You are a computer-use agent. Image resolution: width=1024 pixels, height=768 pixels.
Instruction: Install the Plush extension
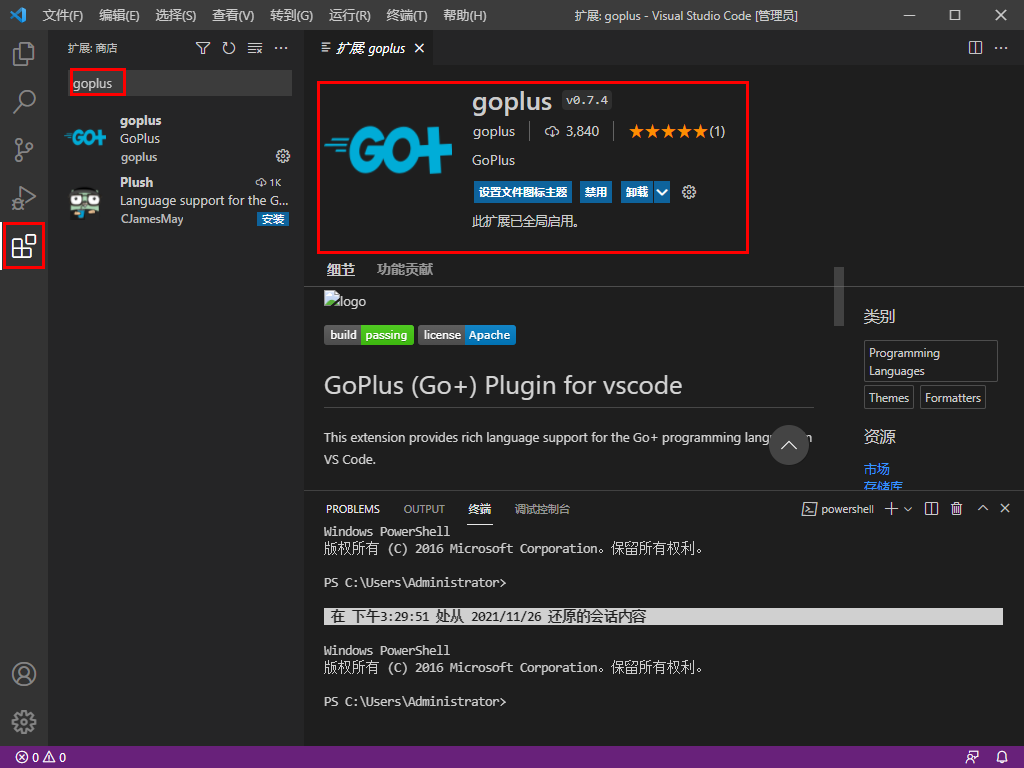coord(273,219)
